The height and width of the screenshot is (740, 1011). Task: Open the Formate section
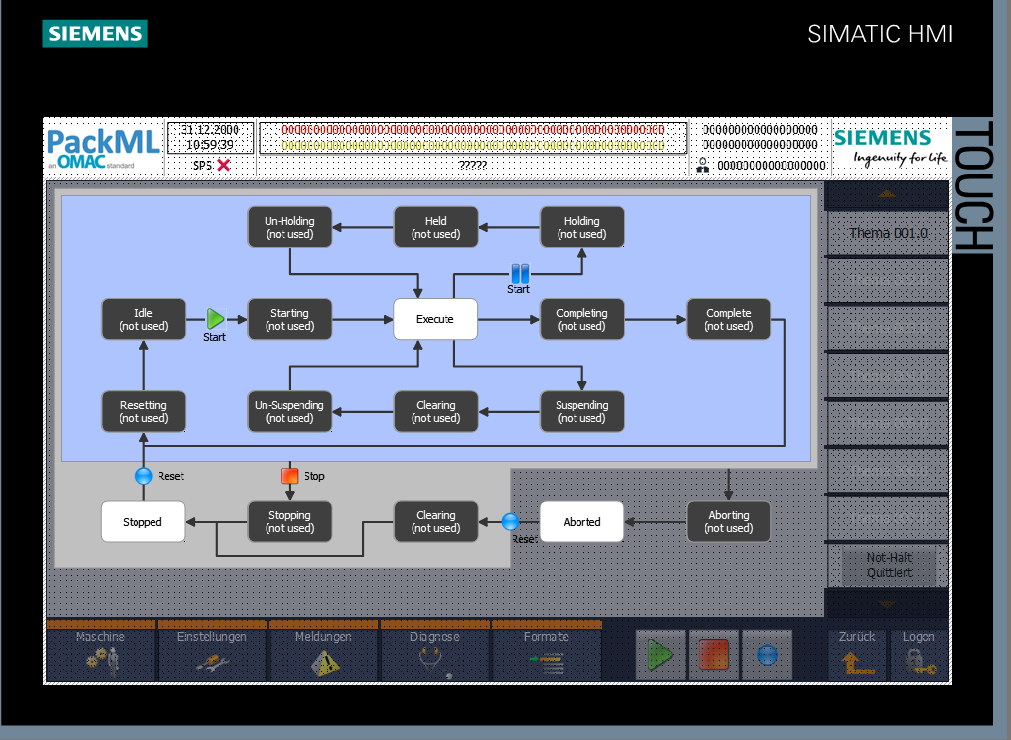click(546, 652)
